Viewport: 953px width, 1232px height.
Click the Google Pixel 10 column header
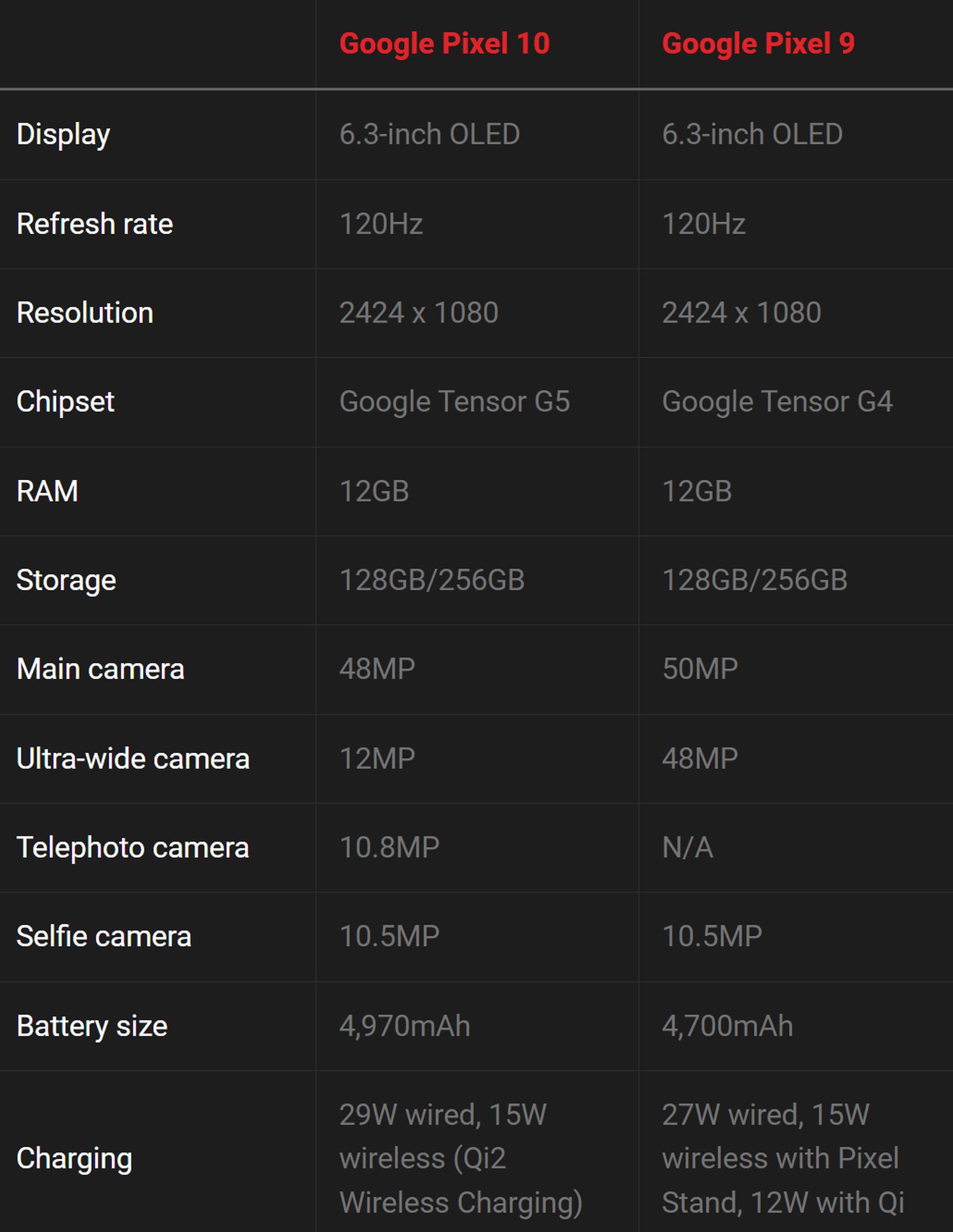(444, 44)
